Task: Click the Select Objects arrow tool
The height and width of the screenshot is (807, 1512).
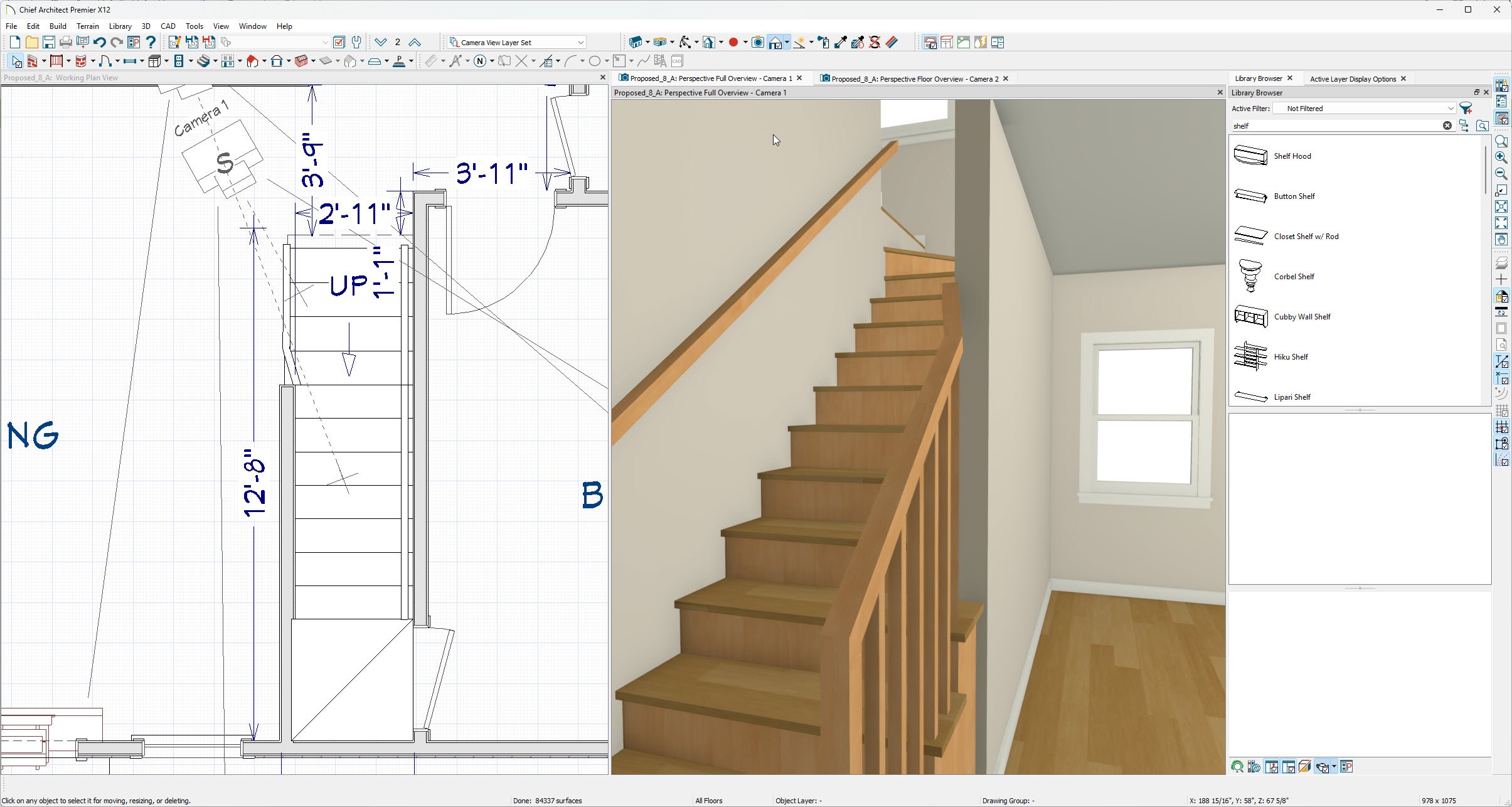Action: tap(16, 61)
